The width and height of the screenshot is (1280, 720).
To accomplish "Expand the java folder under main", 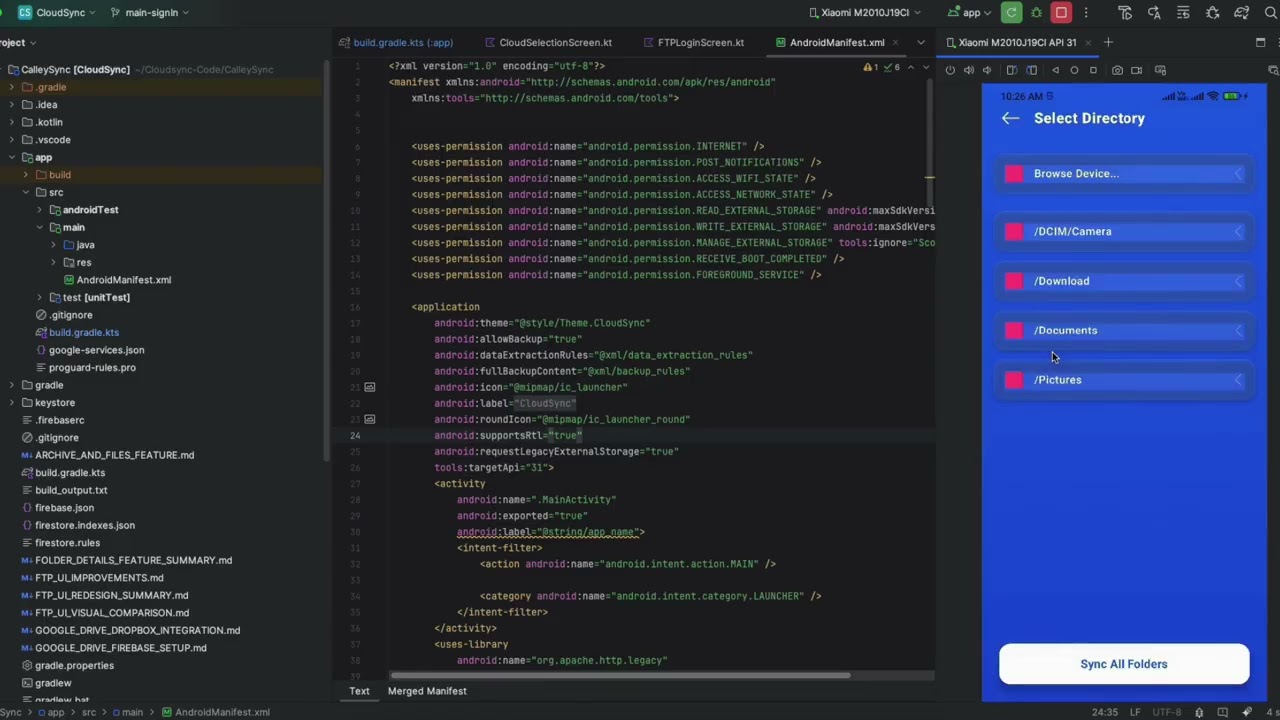I will (54, 245).
